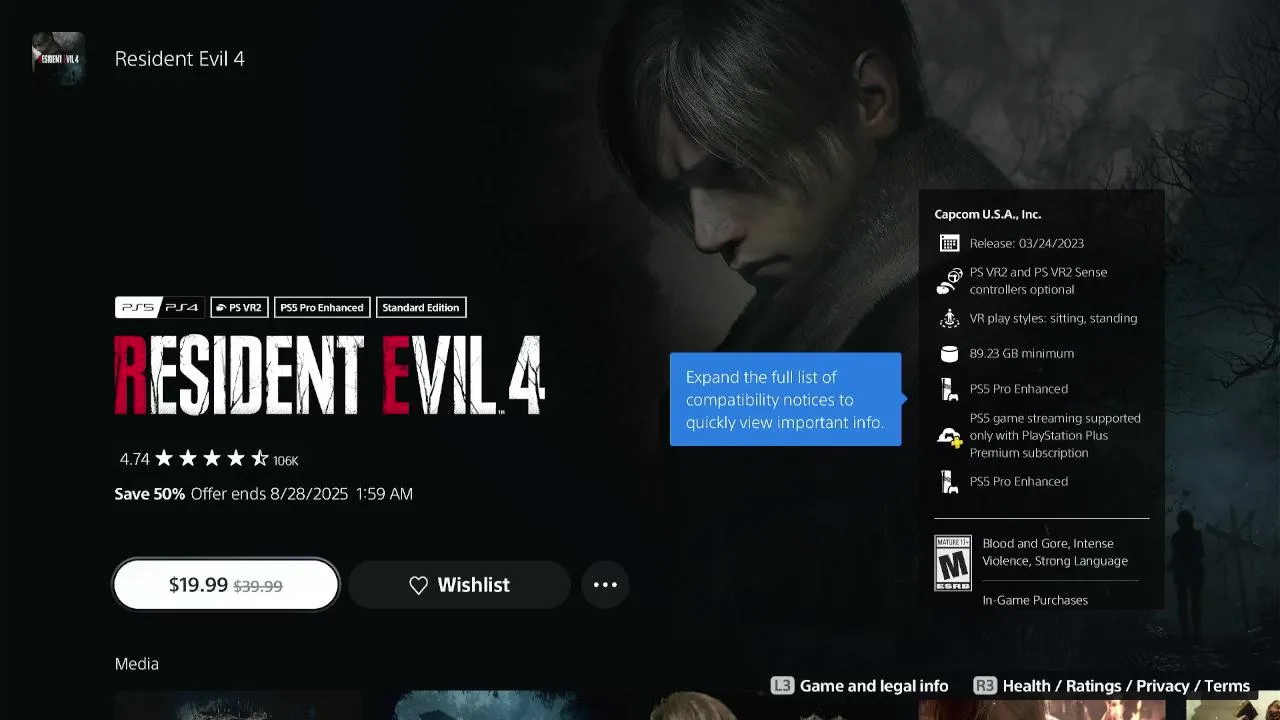Click the storage disk icon beside 89.23 GB
Image resolution: width=1280 pixels, height=720 pixels.
[949, 353]
